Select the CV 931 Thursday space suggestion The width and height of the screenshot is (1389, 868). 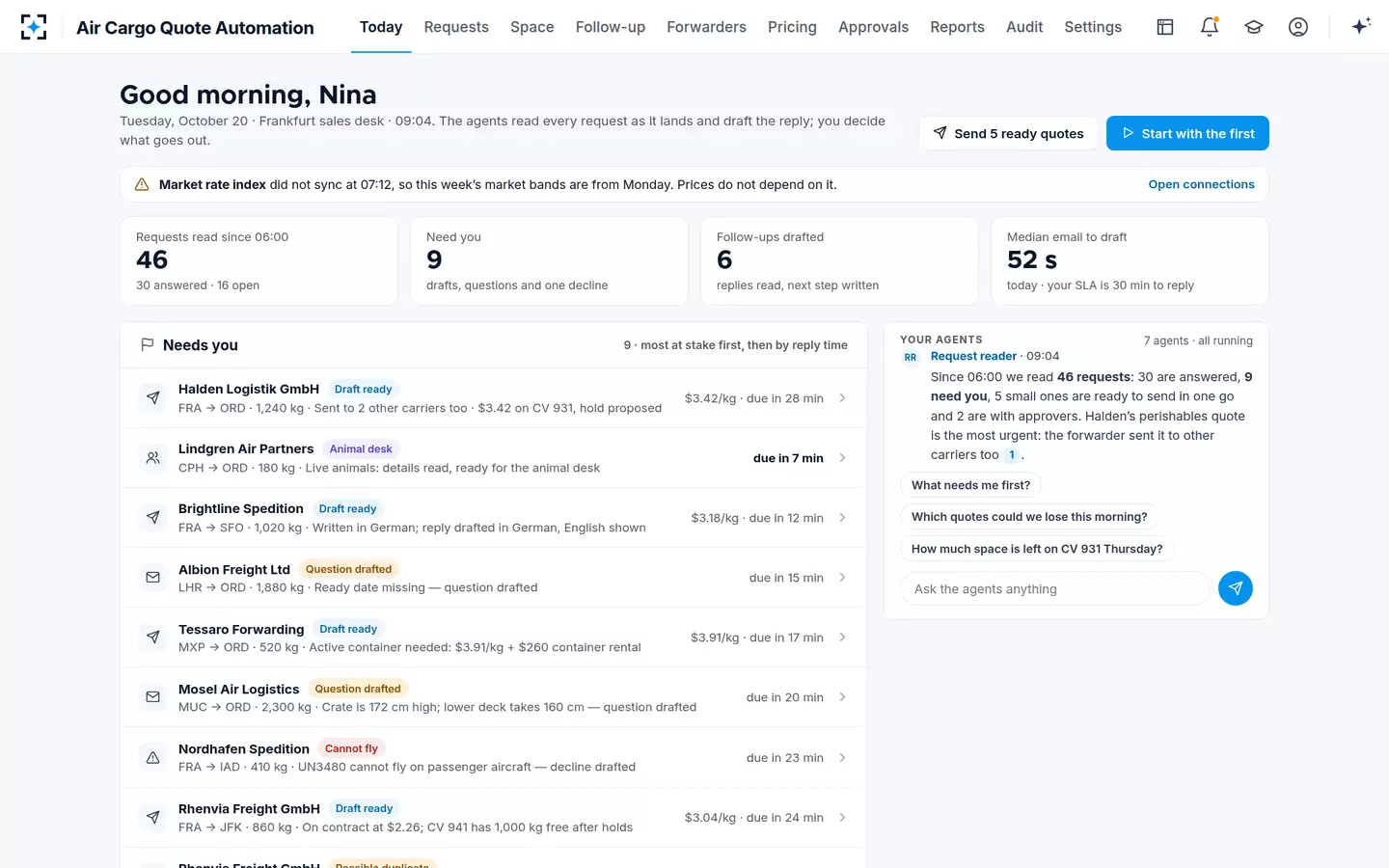[x=1037, y=549]
